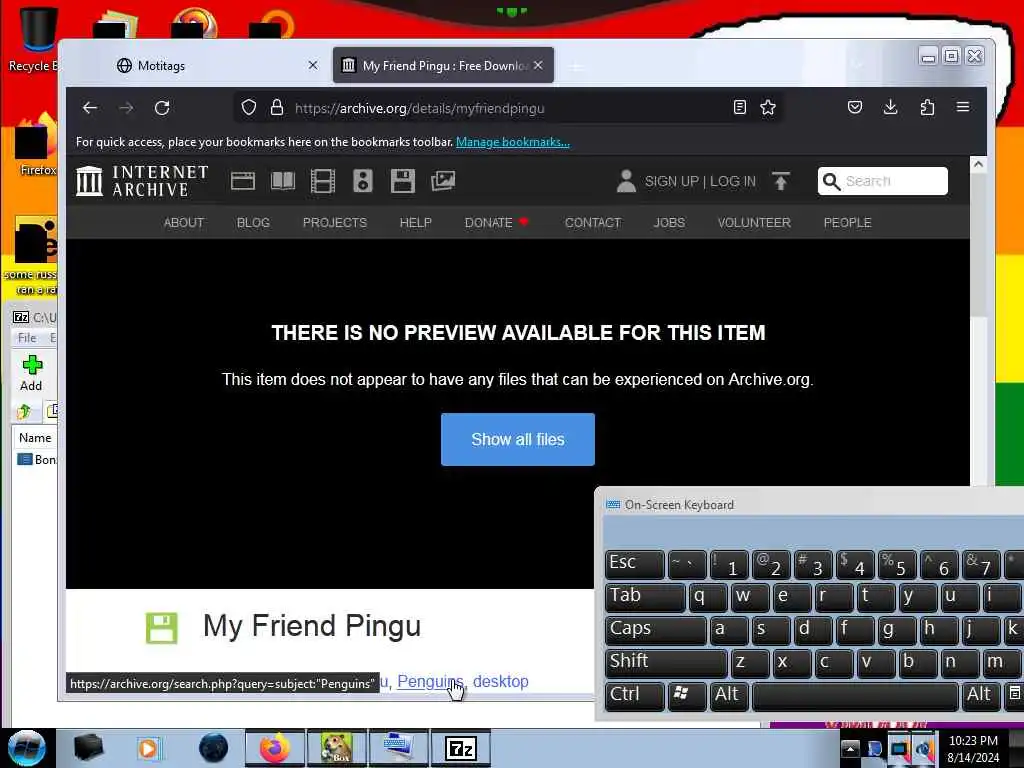Click the Add button in 7-Zip window
The height and width of the screenshot is (768, 1024).
(x=31, y=374)
